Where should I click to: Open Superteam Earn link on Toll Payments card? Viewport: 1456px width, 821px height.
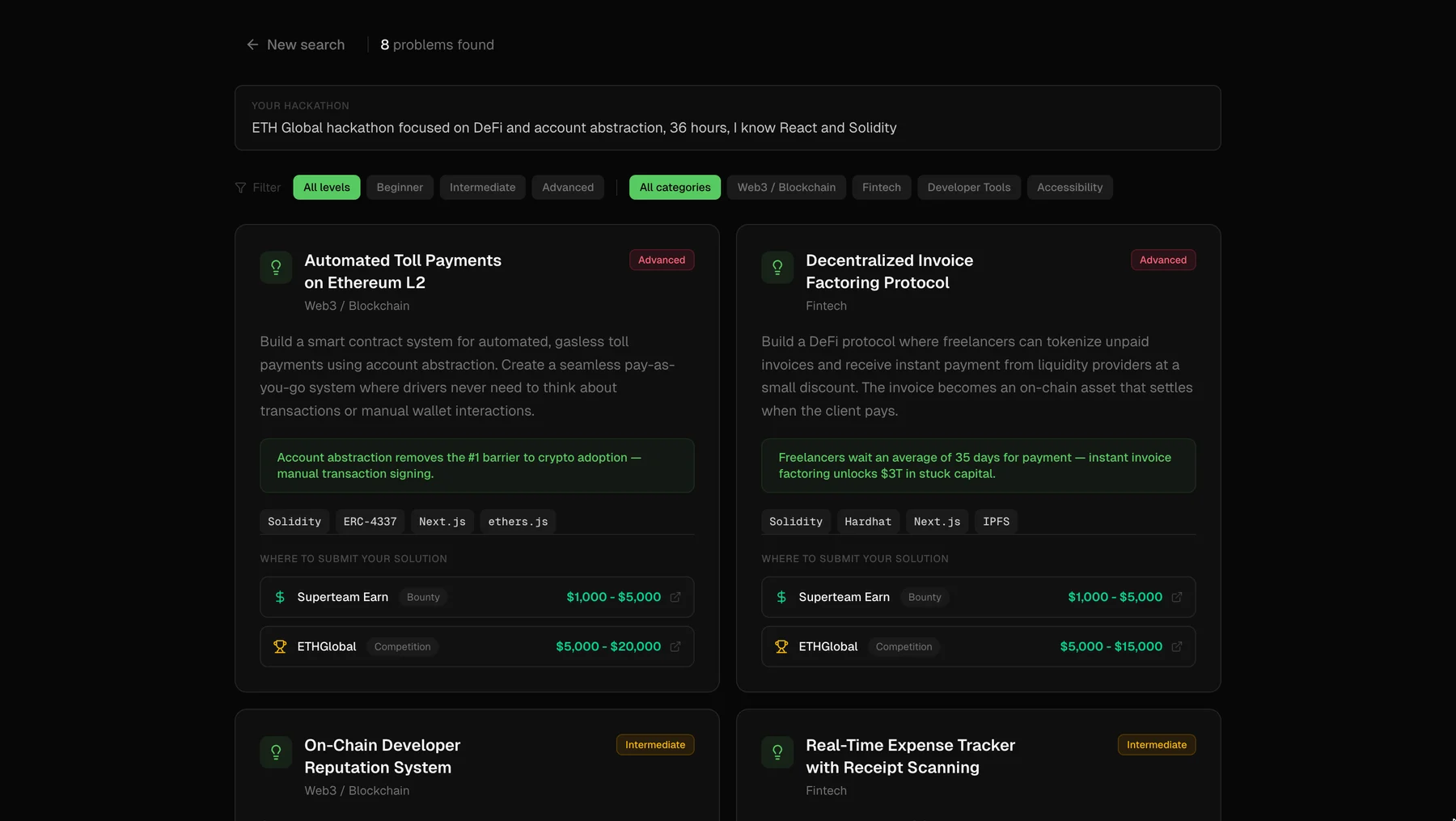click(x=477, y=597)
